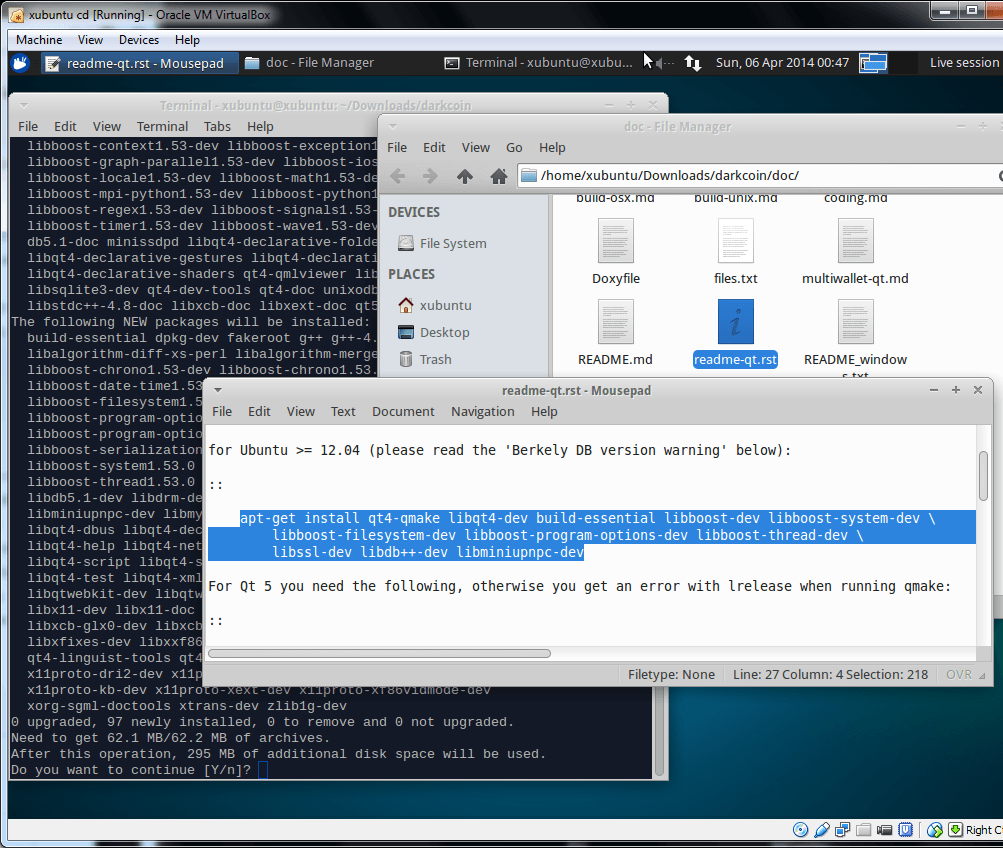Screen dimensions: 1003x848
Task: Open the File Manager window menu arrow
Action: pyautogui.click(x=393, y=127)
